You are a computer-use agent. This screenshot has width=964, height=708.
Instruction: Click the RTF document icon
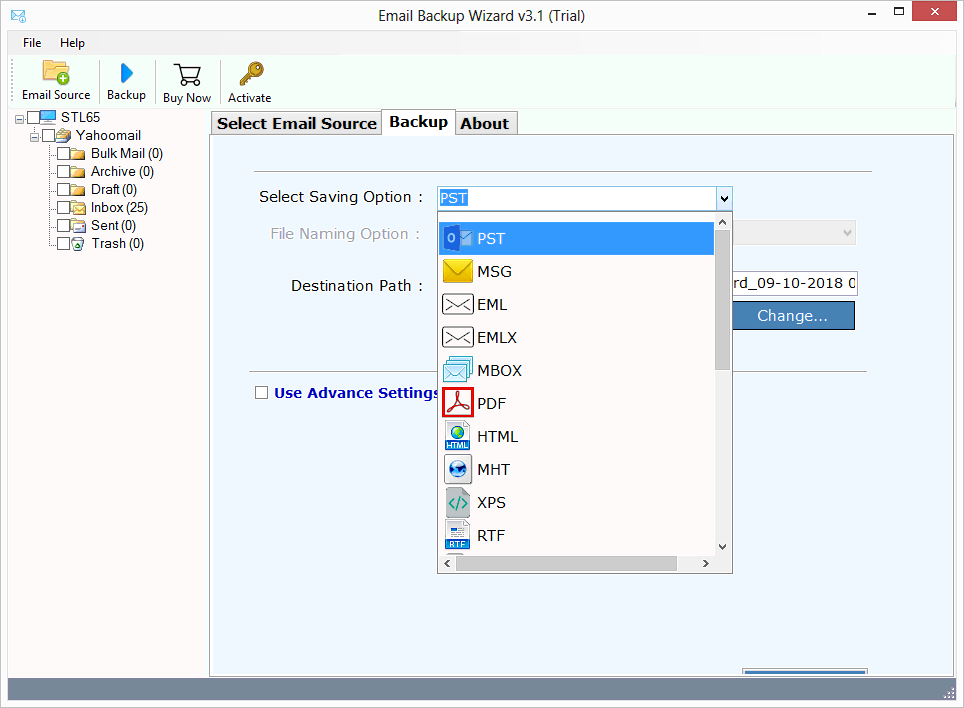coord(457,535)
